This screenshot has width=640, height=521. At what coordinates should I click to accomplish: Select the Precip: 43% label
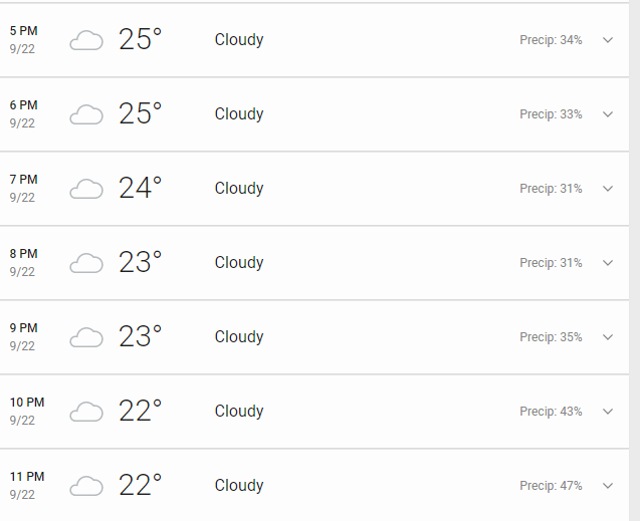[x=551, y=412]
